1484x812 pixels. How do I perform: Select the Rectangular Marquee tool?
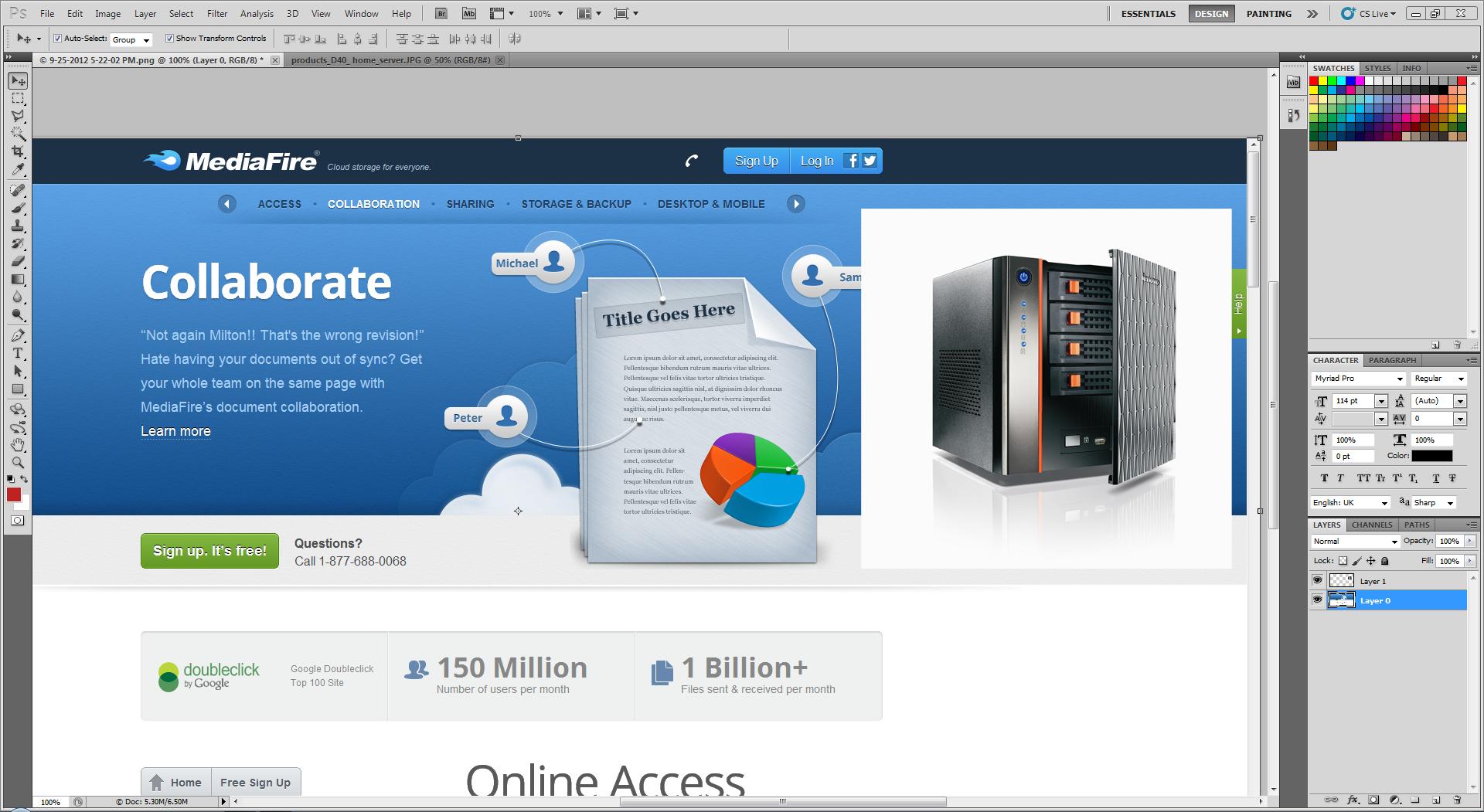coord(18,98)
